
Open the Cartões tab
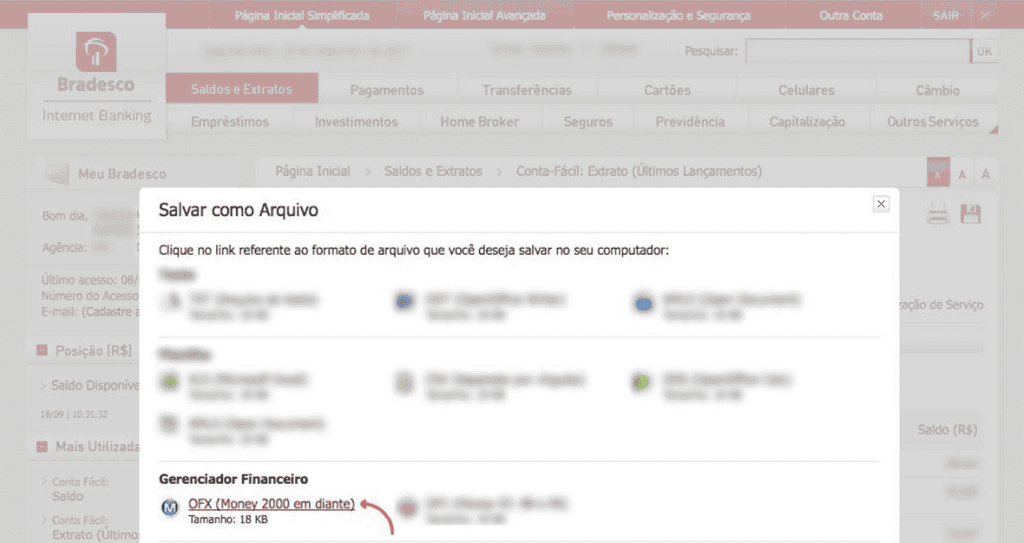pyautogui.click(x=667, y=90)
